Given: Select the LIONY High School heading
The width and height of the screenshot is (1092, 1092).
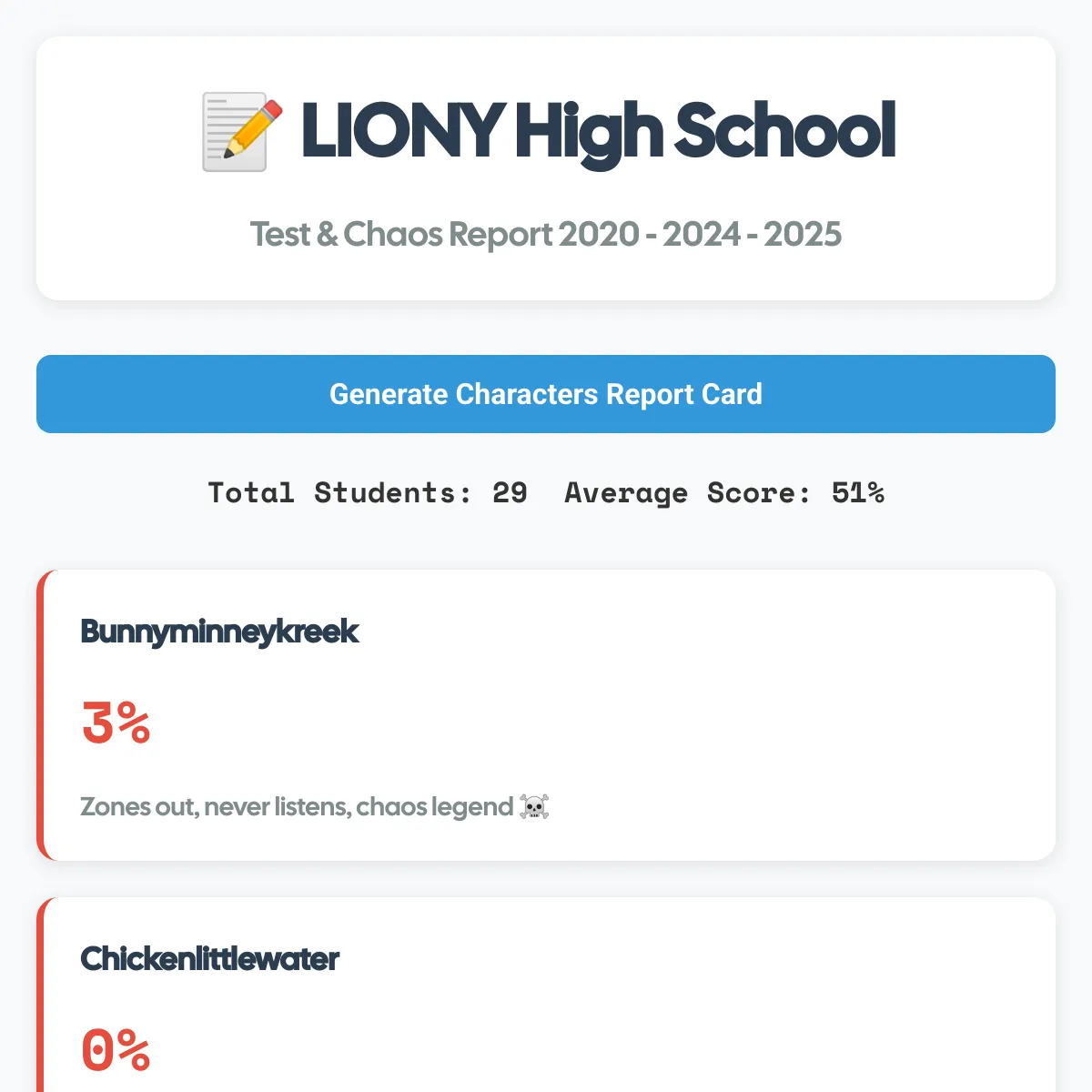Looking at the screenshot, I should tap(548, 132).
